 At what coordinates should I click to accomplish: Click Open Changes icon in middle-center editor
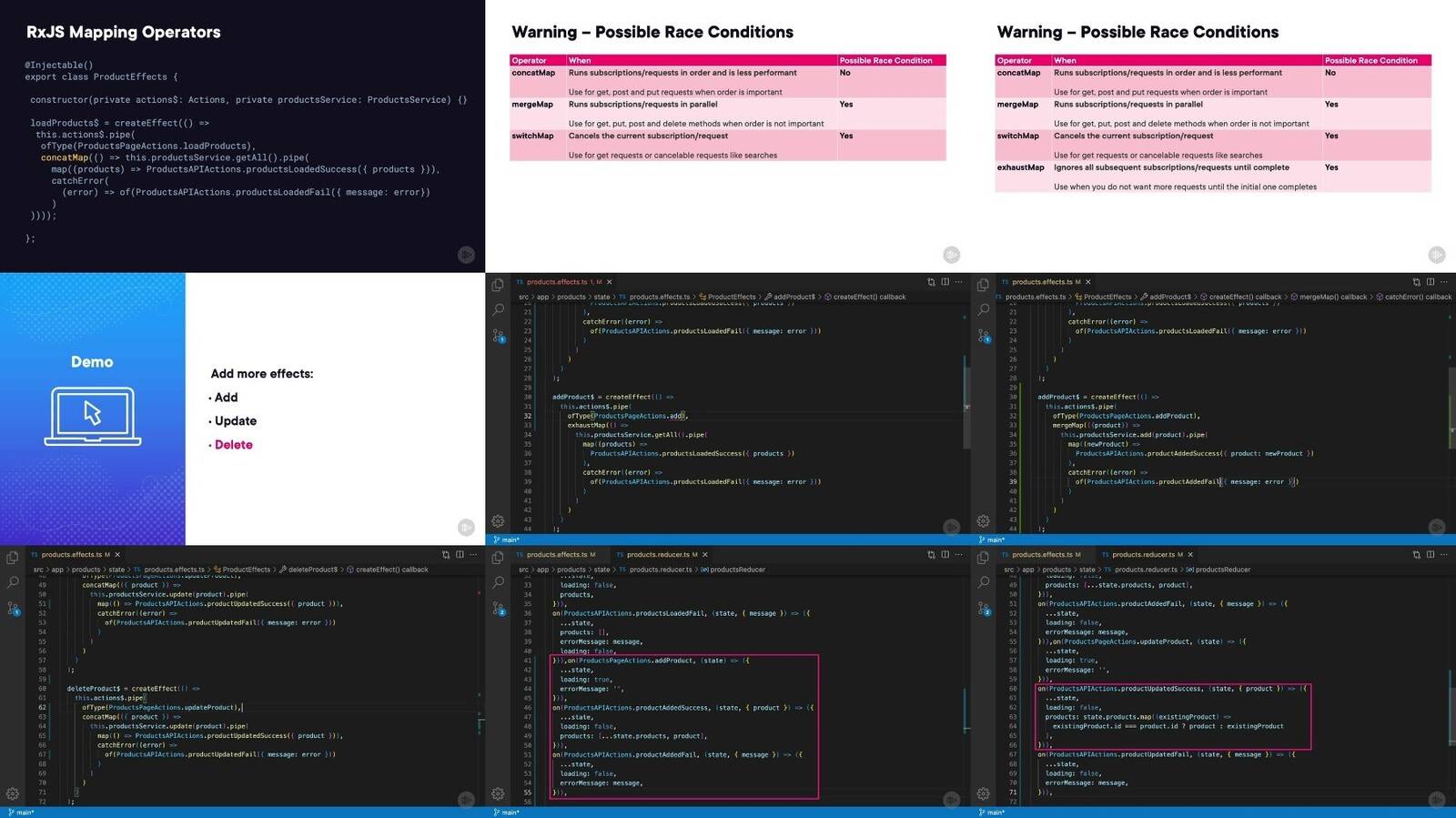coord(931,282)
